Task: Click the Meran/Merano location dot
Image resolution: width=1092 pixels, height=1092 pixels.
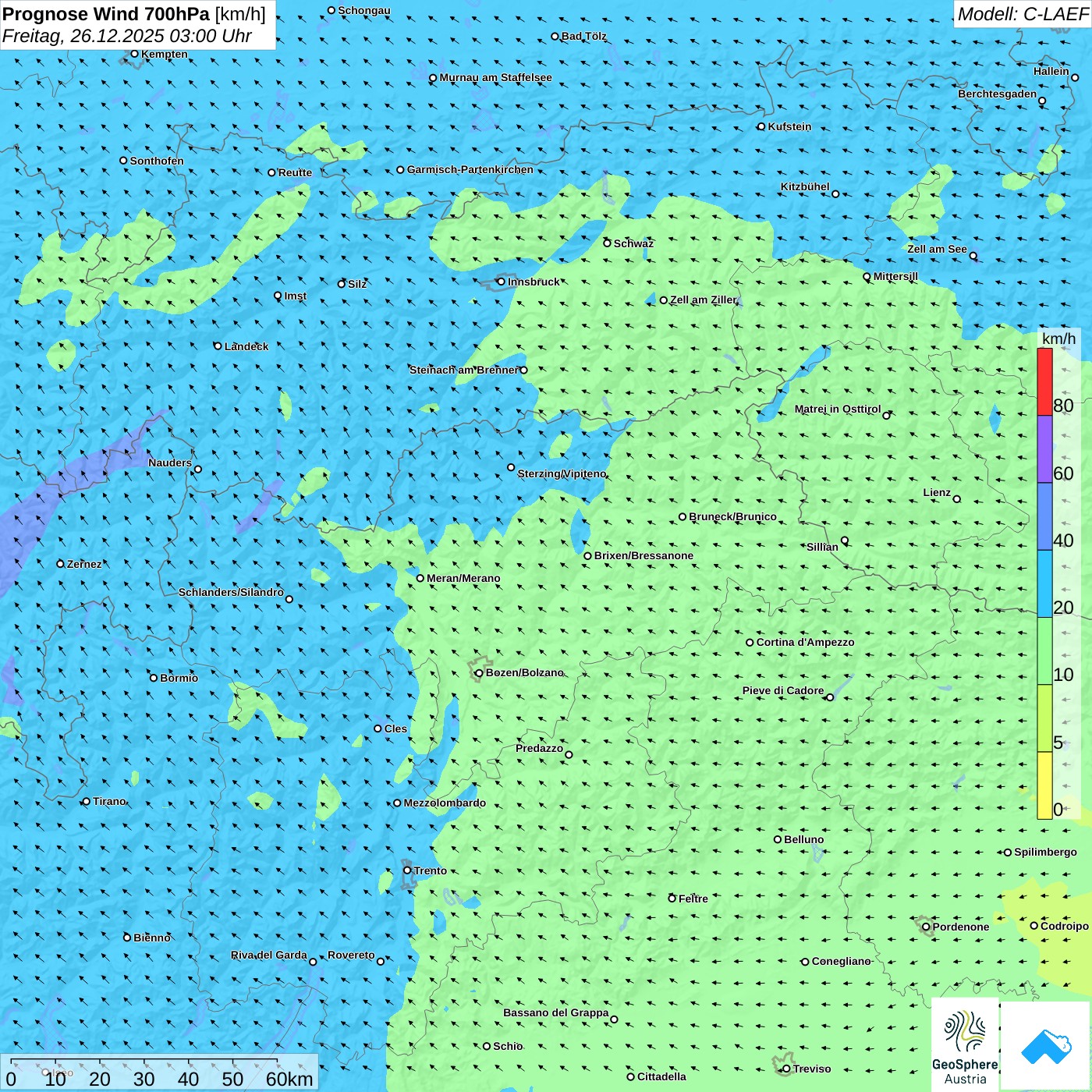Action: [420, 578]
